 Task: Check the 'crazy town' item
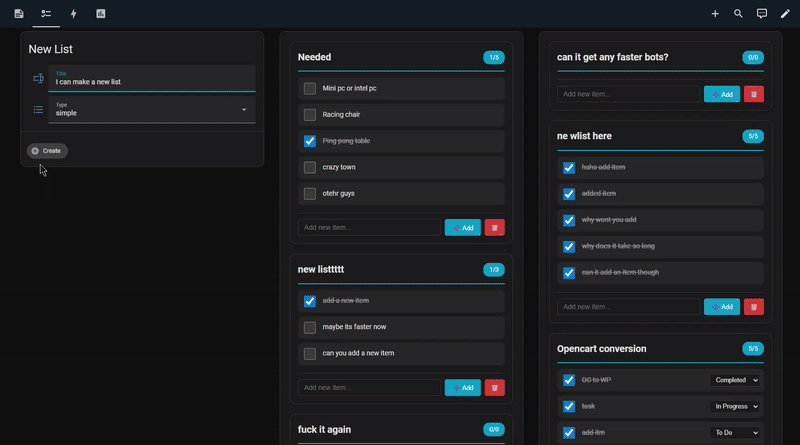(310, 167)
